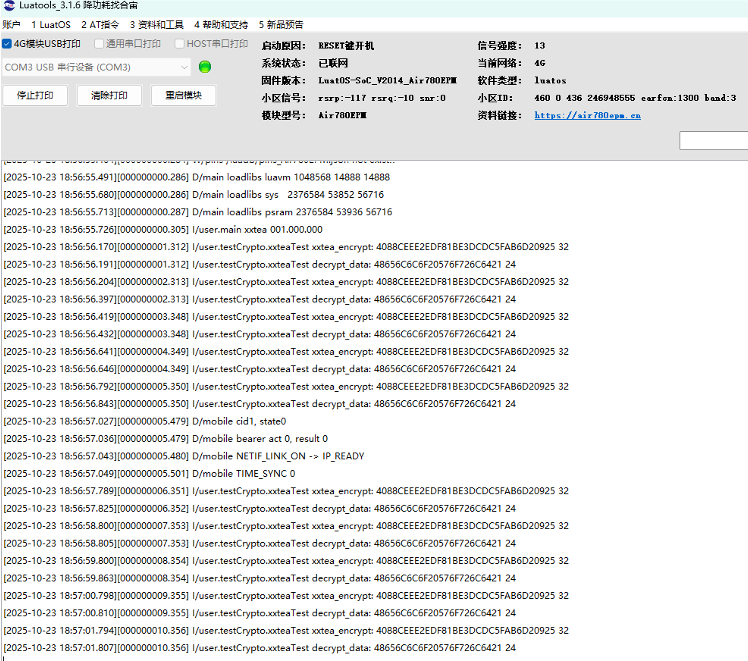Open the 账户 menu
The height and width of the screenshot is (661, 748).
tap(11, 25)
